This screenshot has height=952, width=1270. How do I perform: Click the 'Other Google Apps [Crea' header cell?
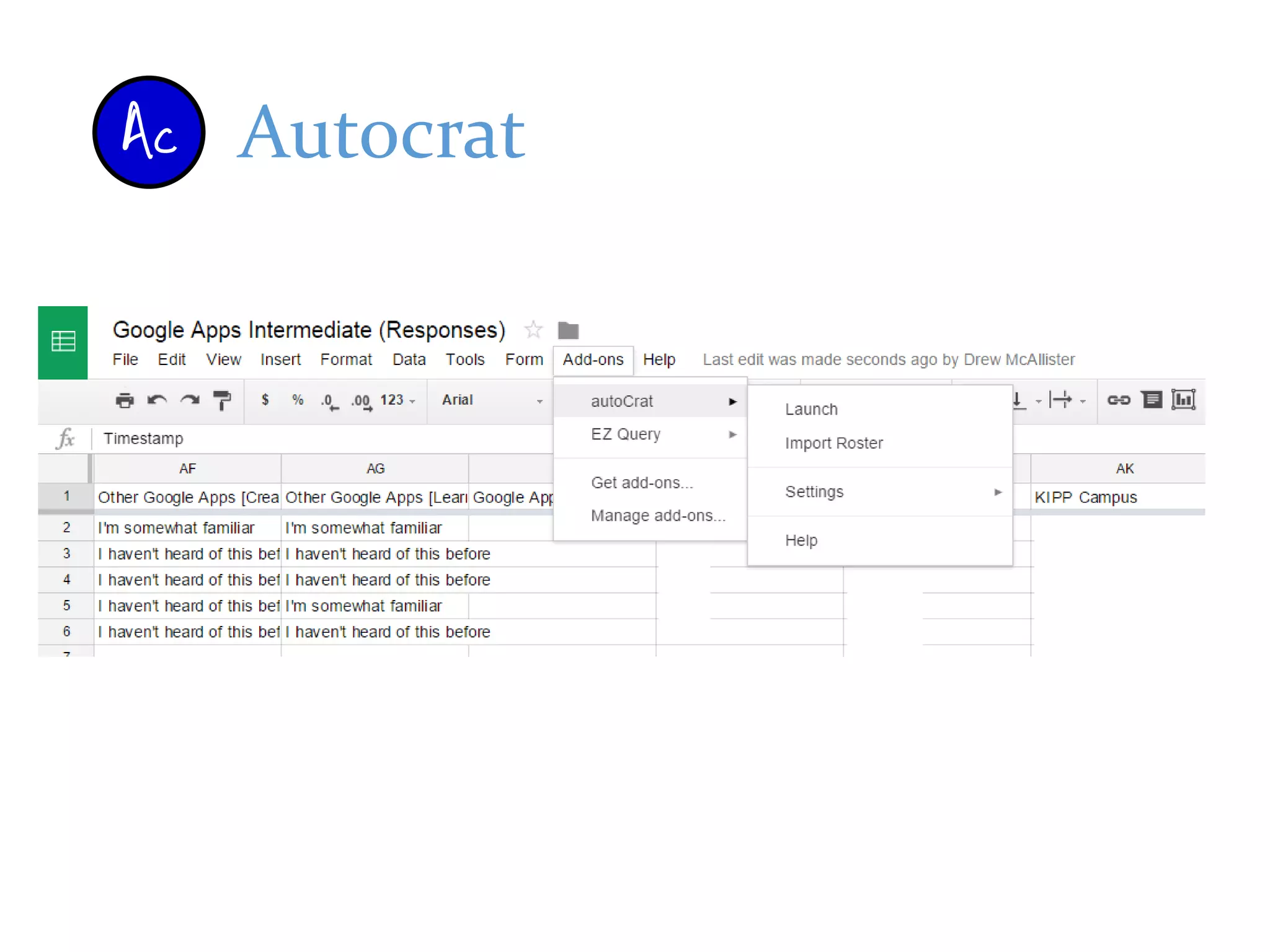pos(188,497)
